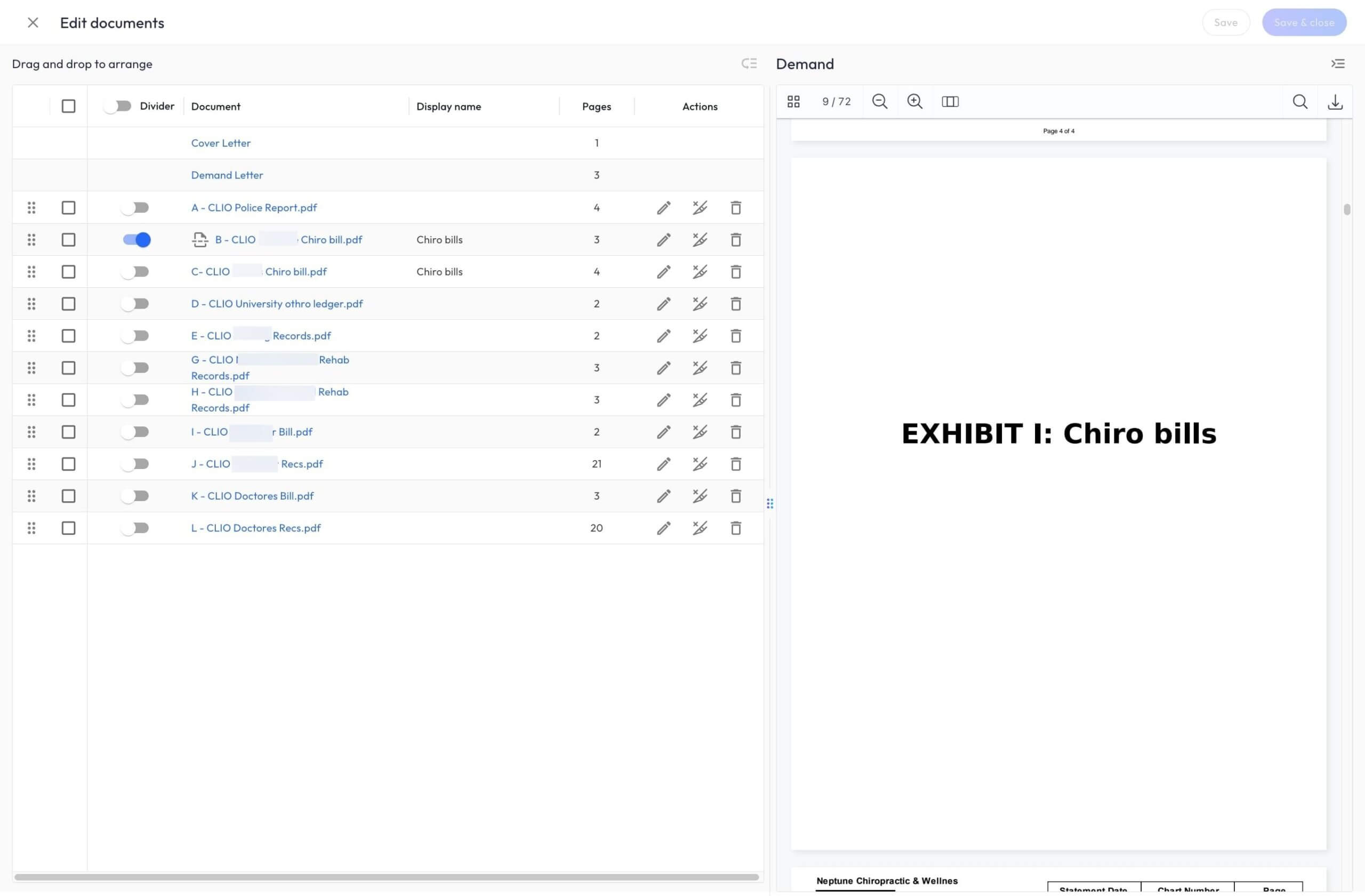The width and height of the screenshot is (1365, 896).
Task: Zoom out the Demand preview
Action: click(879, 101)
